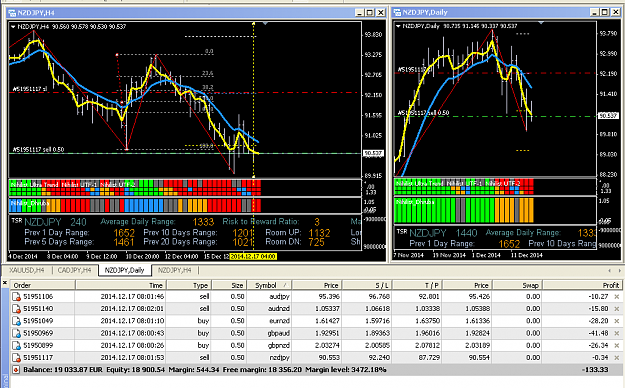Viewport: 625px width, 388px height.
Task: Click the Nihilist_Dhruba indicator label in H4 chart
Action: (29, 203)
